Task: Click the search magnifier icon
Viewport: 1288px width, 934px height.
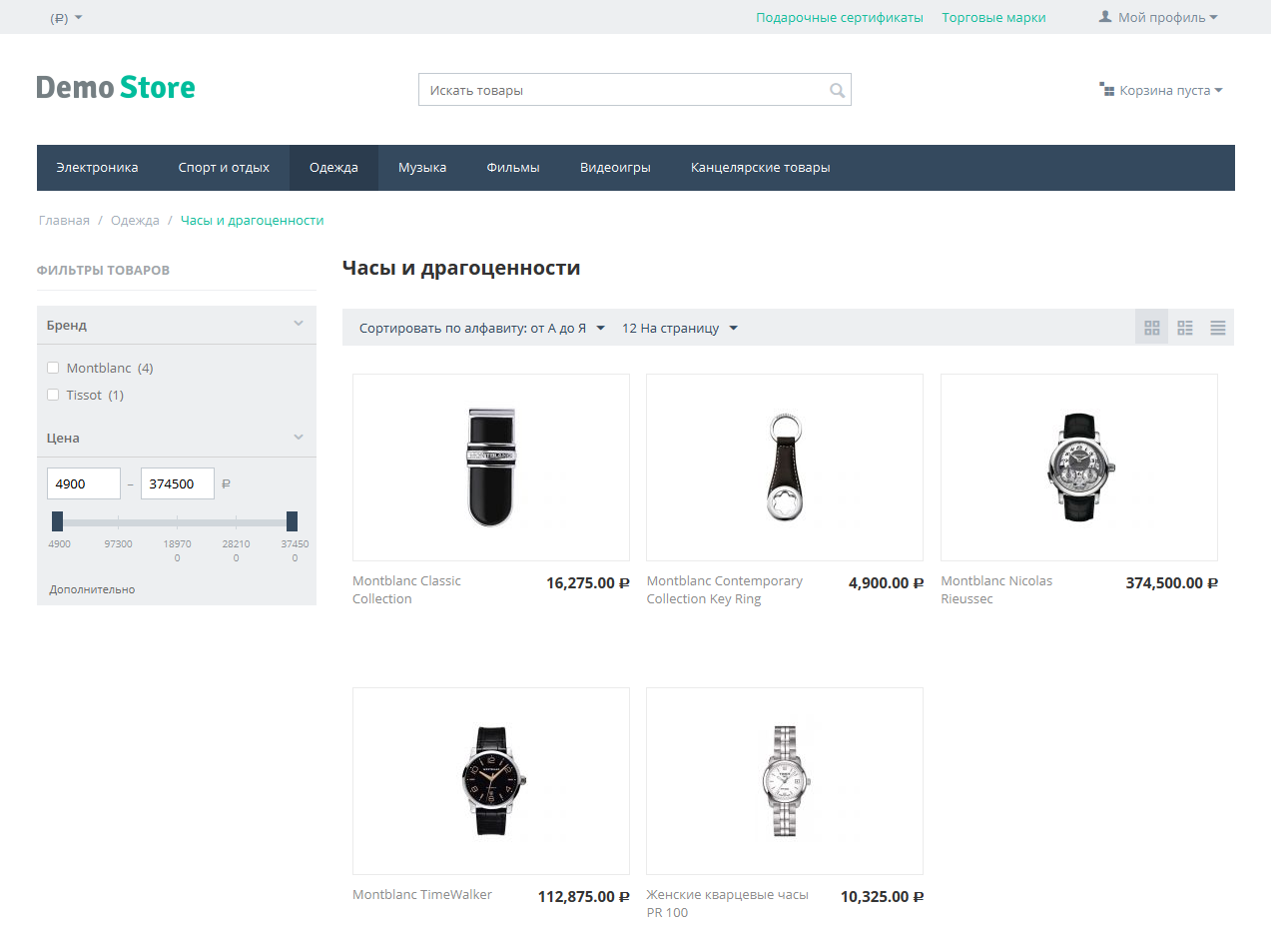Action: pyautogui.click(x=837, y=91)
